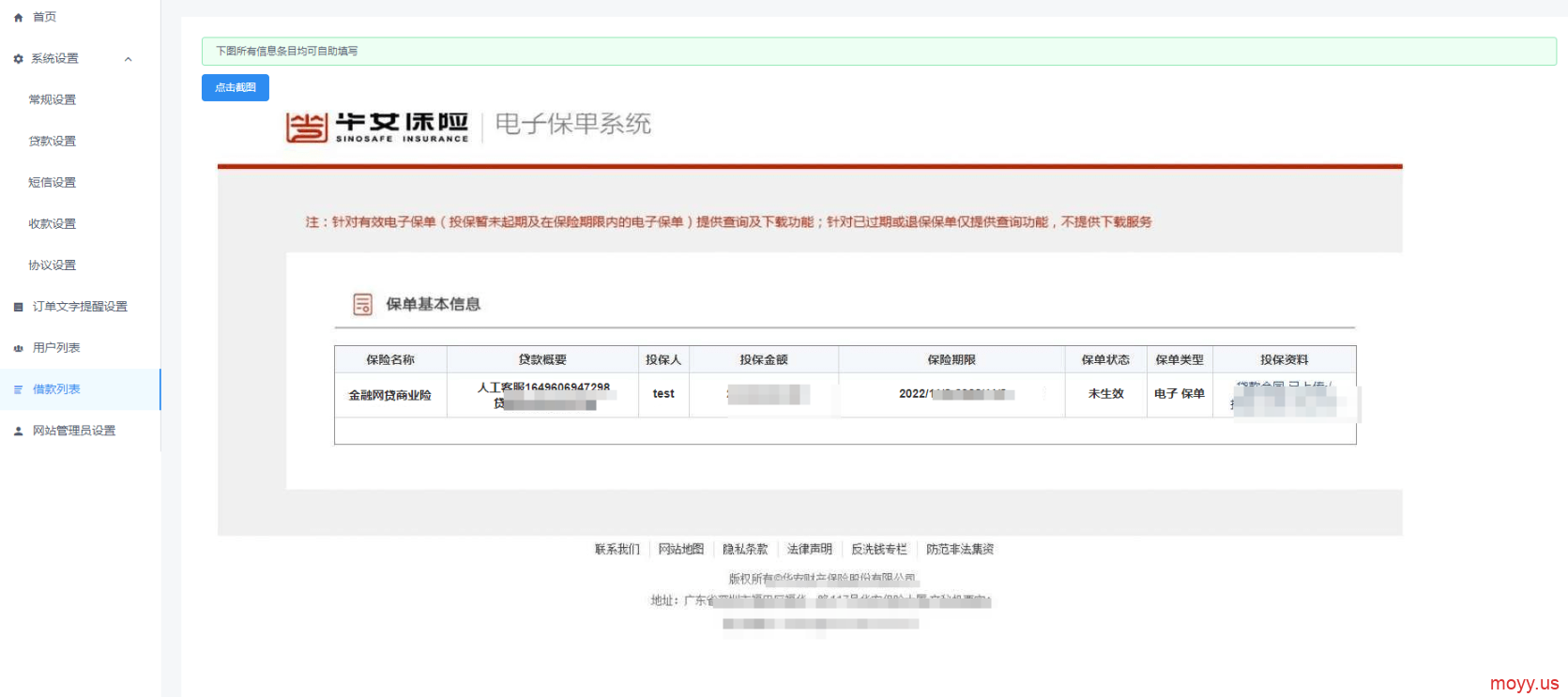
Task: Click the 投保人 column header
Action: click(663, 359)
